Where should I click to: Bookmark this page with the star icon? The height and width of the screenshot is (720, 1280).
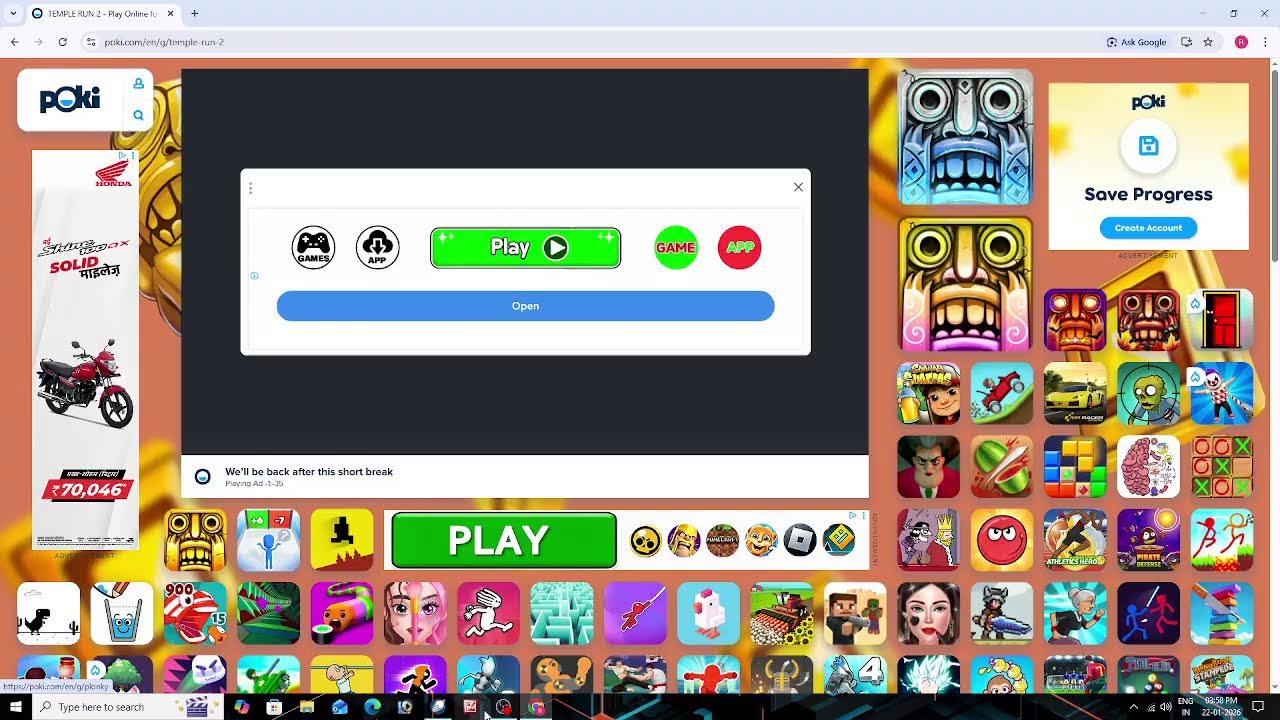[1208, 42]
